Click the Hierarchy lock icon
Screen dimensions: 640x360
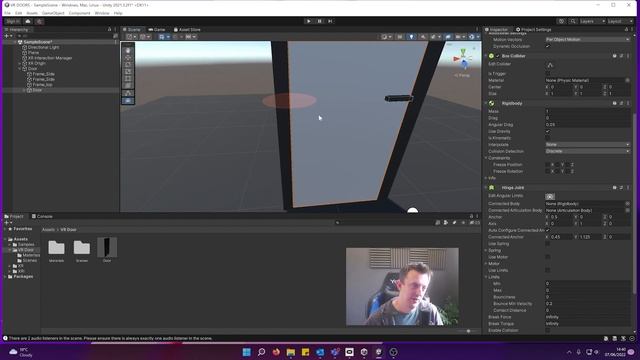click(x=109, y=29)
